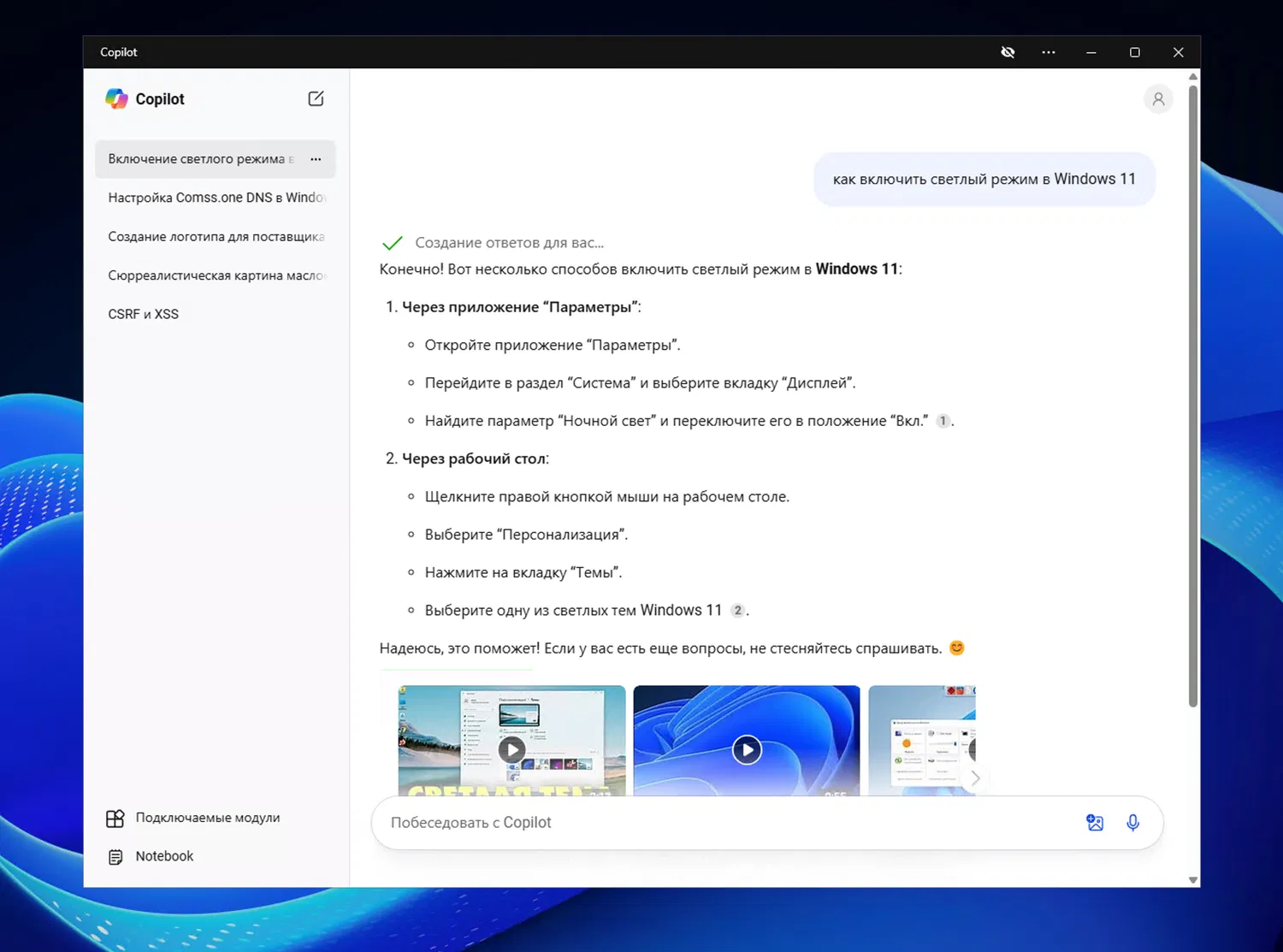Open citation reference 1
1283x952 pixels.
943,421
